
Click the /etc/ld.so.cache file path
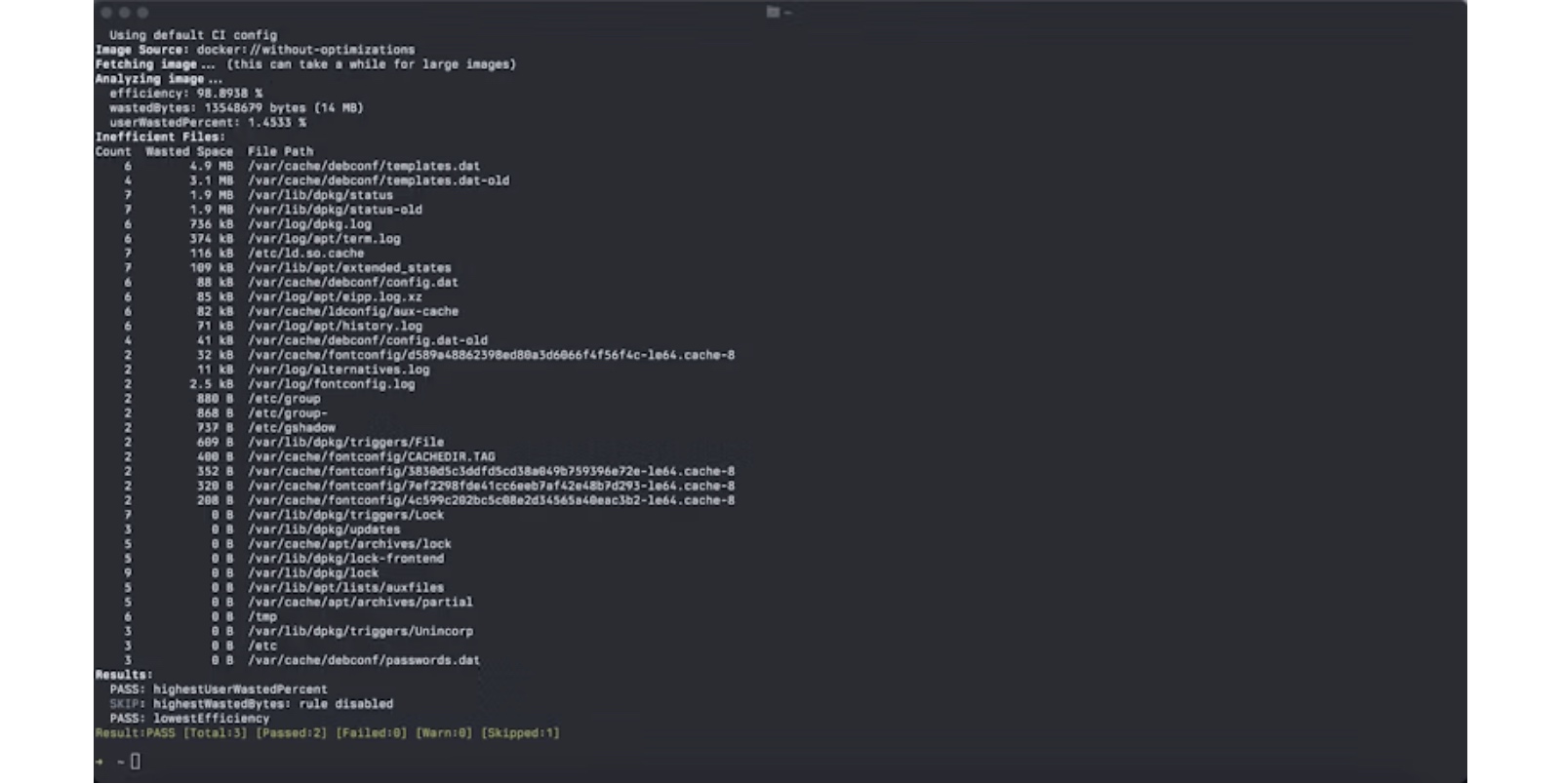(x=305, y=254)
